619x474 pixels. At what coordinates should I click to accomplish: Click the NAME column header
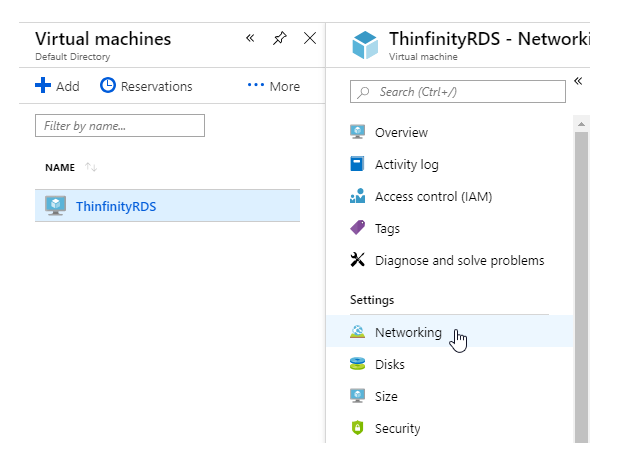60,167
